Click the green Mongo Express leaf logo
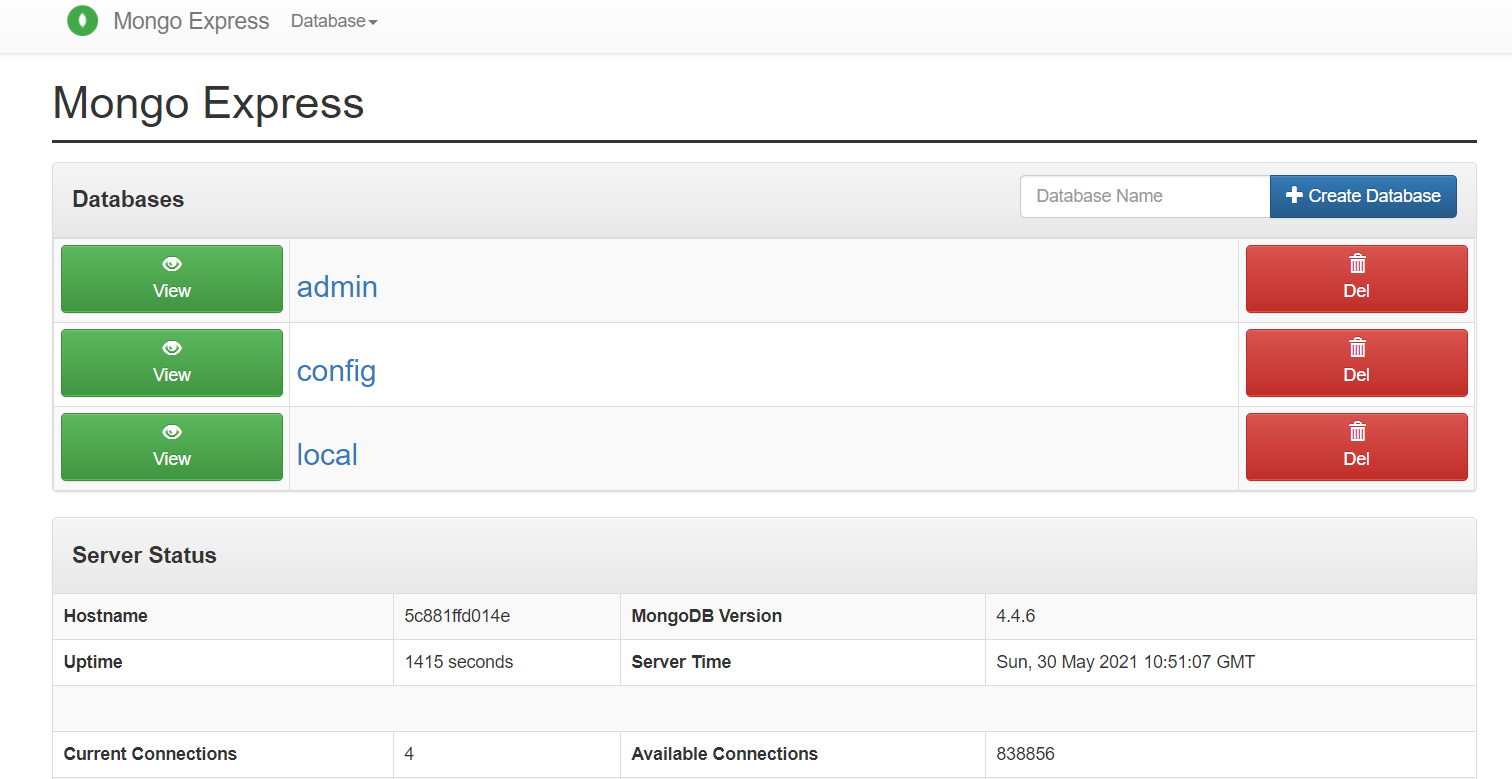The image size is (1512, 779). click(82, 20)
